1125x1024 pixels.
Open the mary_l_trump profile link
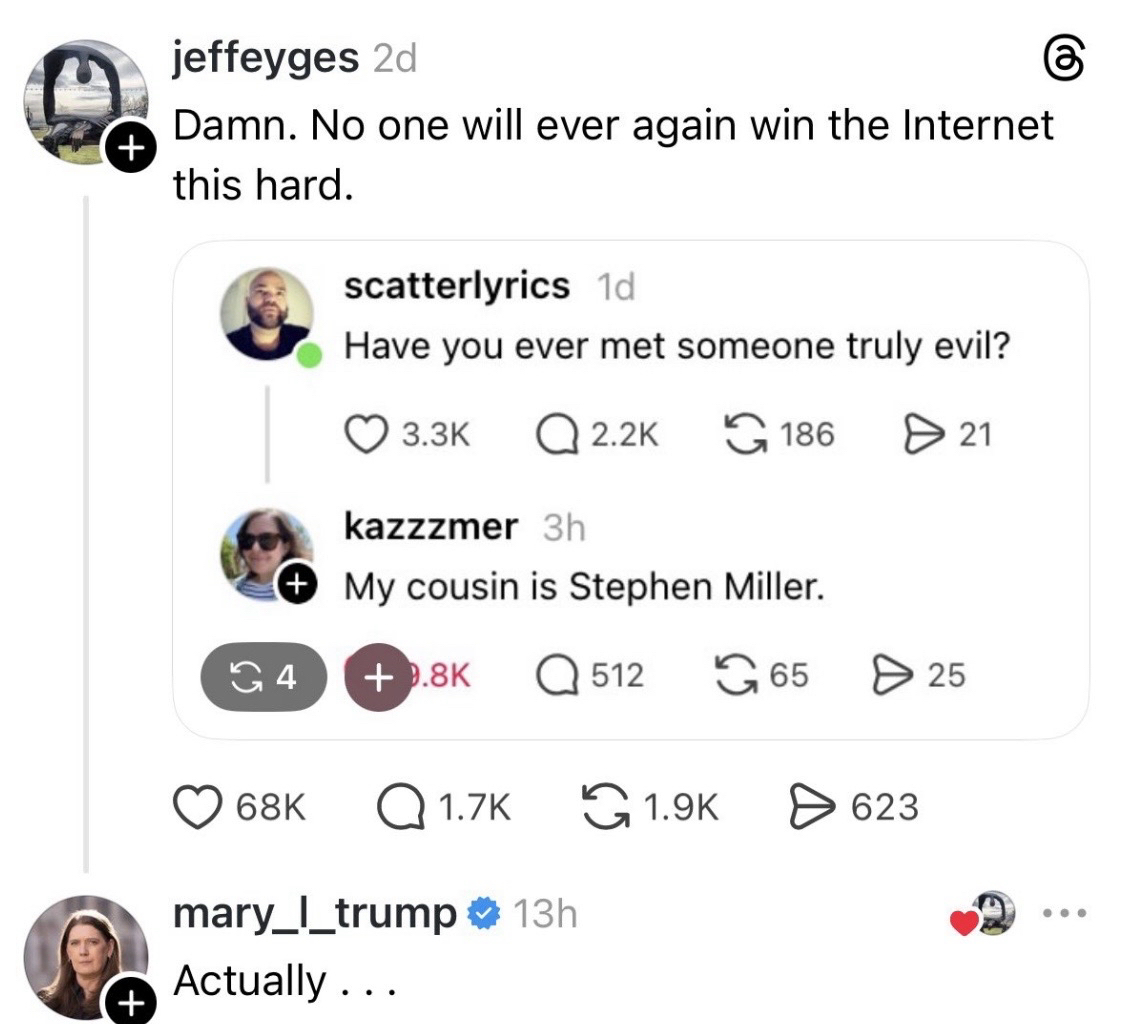[x=314, y=913]
